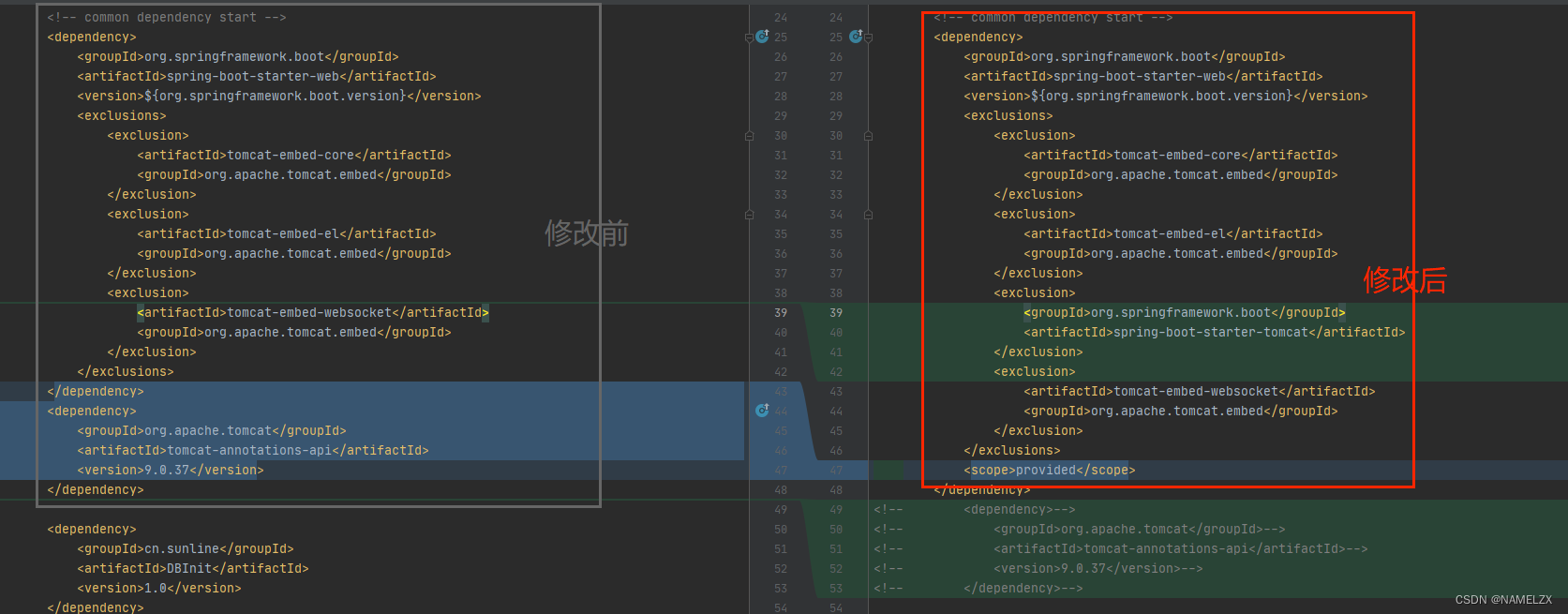Click the Maven dependency gutter icon at right line 25
The height and width of the screenshot is (614, 1568).
[x=855, y=37]
